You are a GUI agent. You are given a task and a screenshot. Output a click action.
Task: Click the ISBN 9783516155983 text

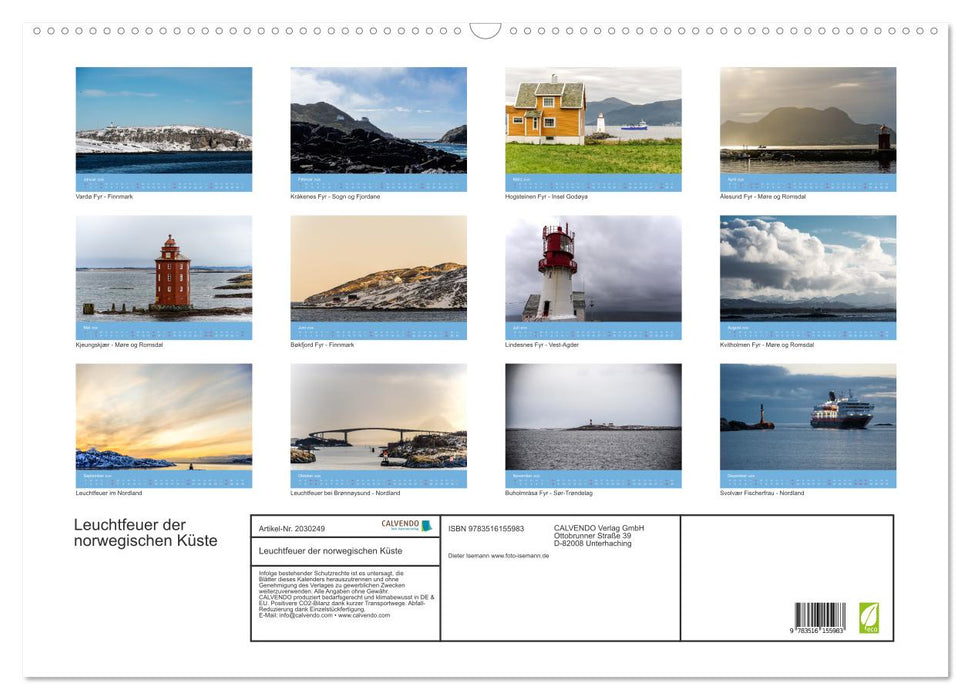(x=486, y=525)
